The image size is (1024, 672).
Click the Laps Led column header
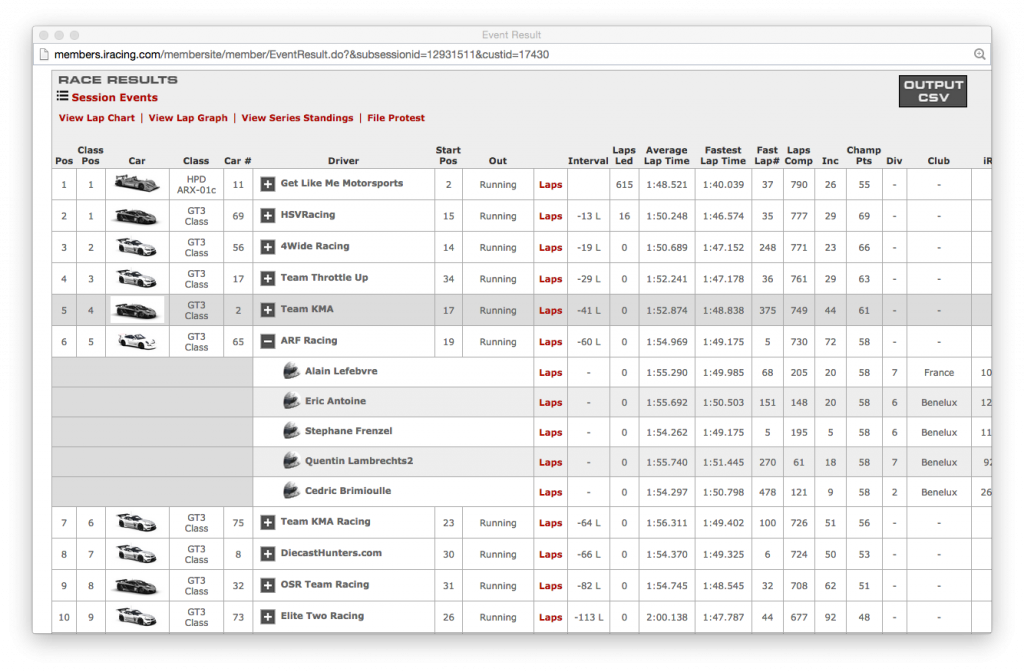coord(624,155)
